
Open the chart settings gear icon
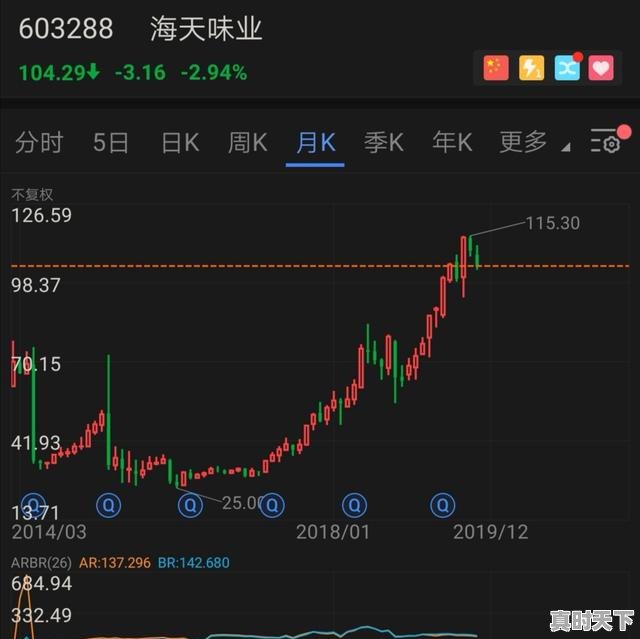606,141
